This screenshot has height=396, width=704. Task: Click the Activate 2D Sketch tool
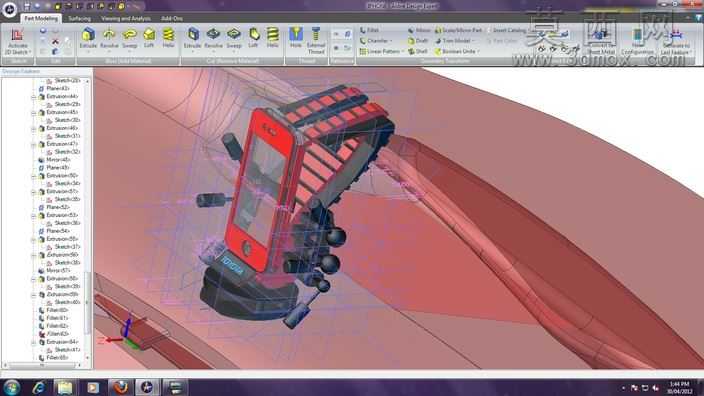coord(18,41)
